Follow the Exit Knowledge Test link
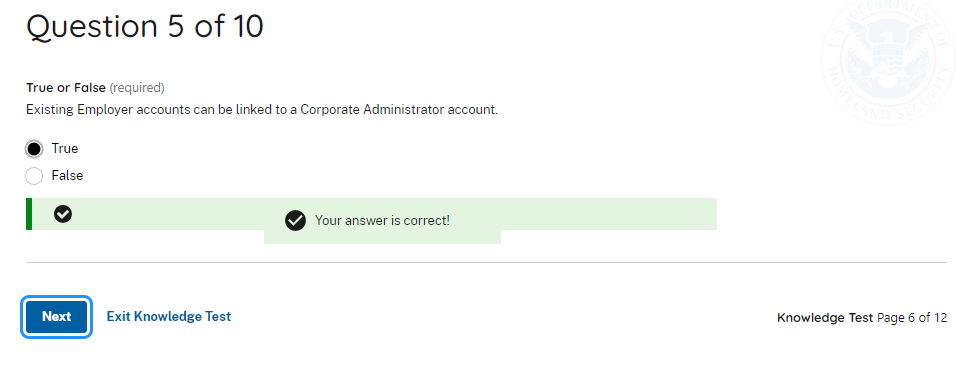 [x=169, y=316]
